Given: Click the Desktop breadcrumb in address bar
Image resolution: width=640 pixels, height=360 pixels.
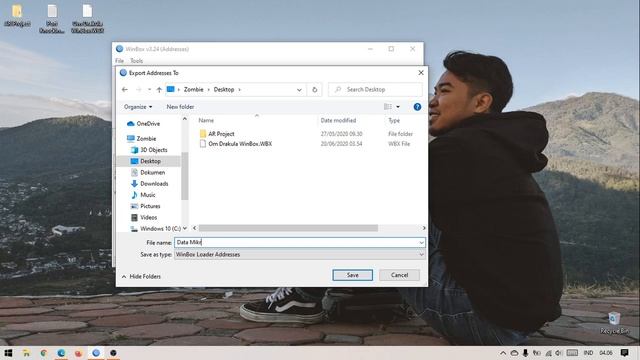Looking at the screenshot, I should pos(224,89).
